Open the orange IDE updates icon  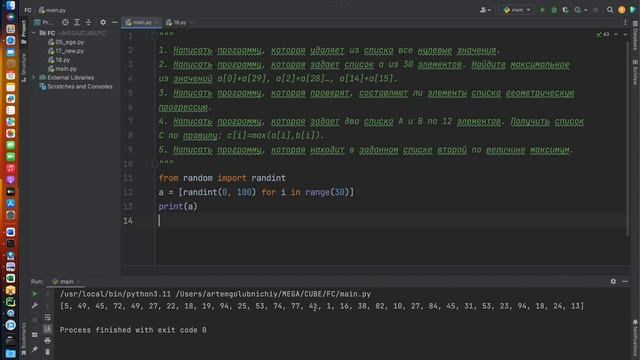pyautogui.click(x=622, y=10)
